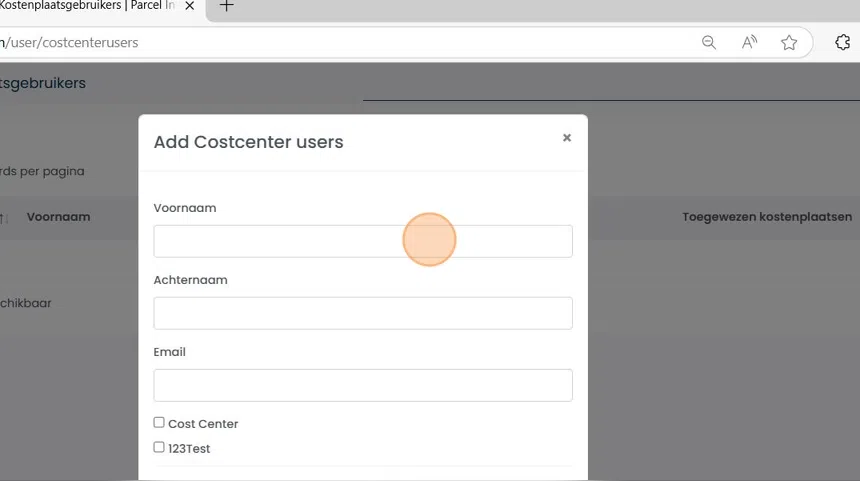Click the Read Aloud icon
Screen dimensions: 860x481
coord(749,42)
